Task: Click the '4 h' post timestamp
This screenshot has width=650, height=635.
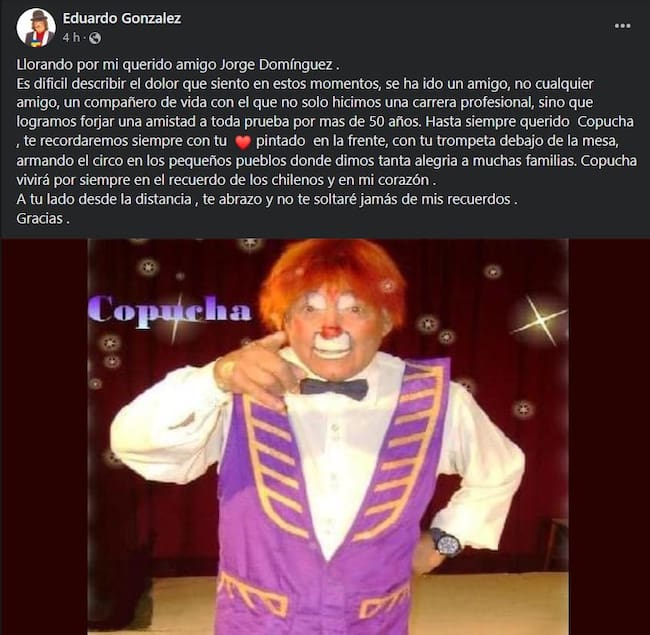Action: click(72, 37)
